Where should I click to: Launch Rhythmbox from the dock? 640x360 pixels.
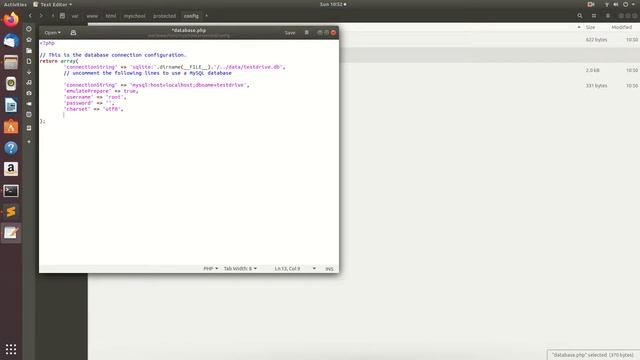pyautogui.click(x=11, y=84)
